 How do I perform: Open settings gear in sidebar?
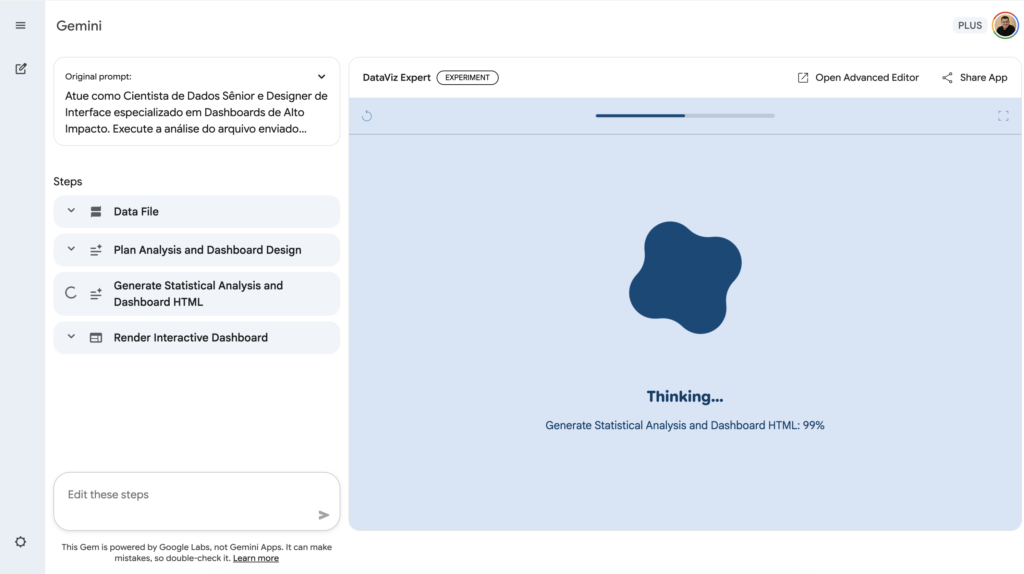[20, 542]
